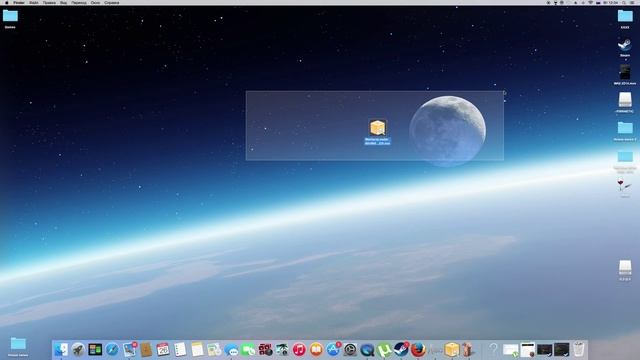The image size is (640, 360).
Task: Open Mail with the red badge in Dock
Action: point(130,349)
